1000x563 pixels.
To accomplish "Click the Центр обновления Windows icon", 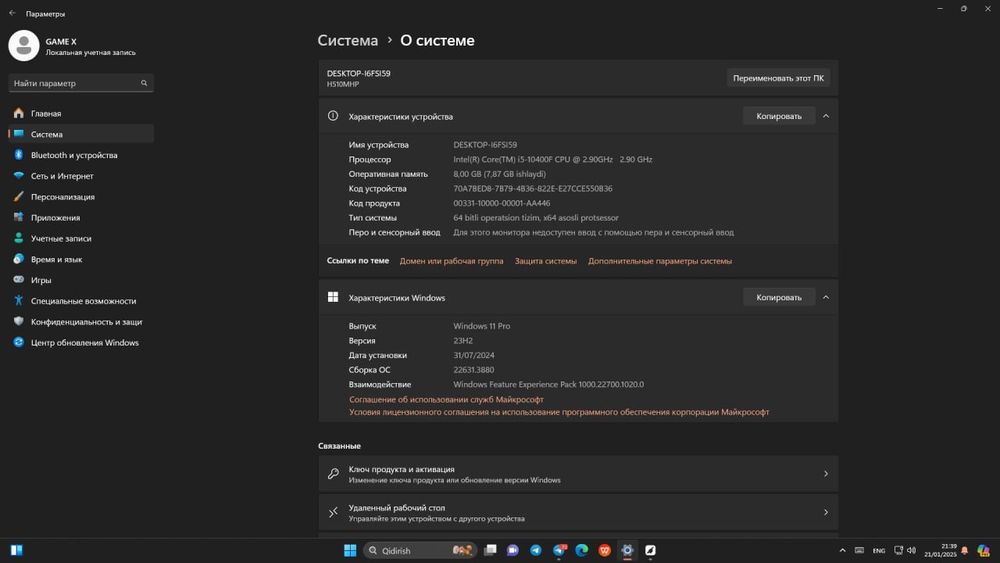I will pyautogui.click(x=18, y=342).
